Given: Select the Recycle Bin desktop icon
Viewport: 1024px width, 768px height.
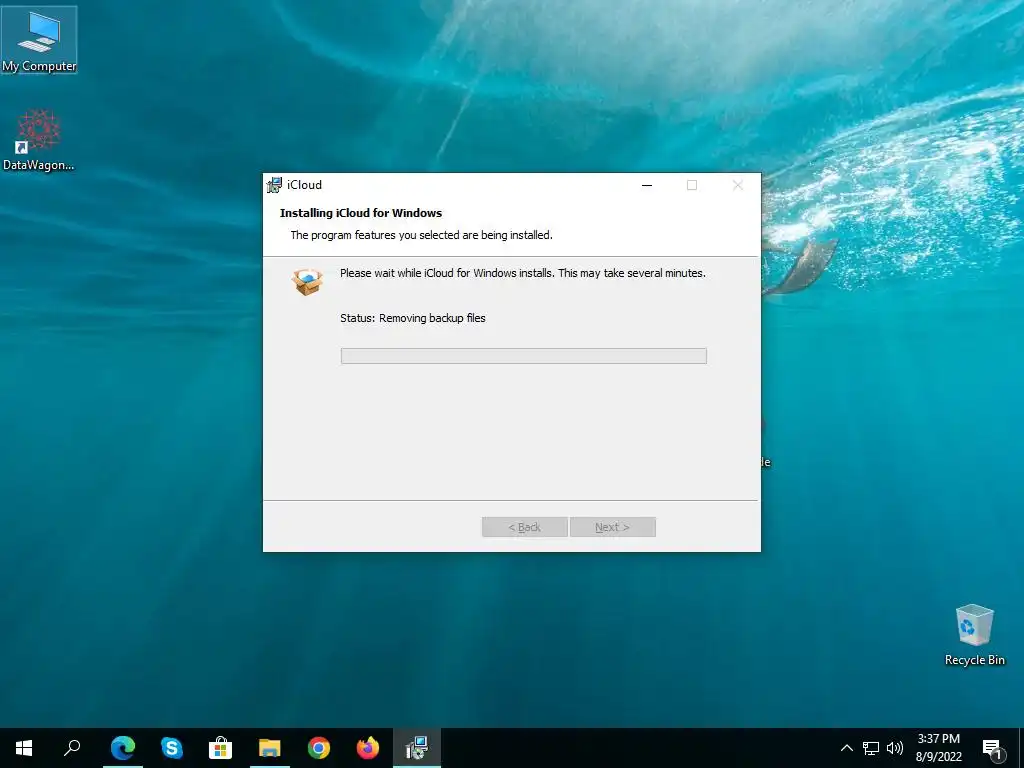Looking at the screenshot, I should [974, 635].
